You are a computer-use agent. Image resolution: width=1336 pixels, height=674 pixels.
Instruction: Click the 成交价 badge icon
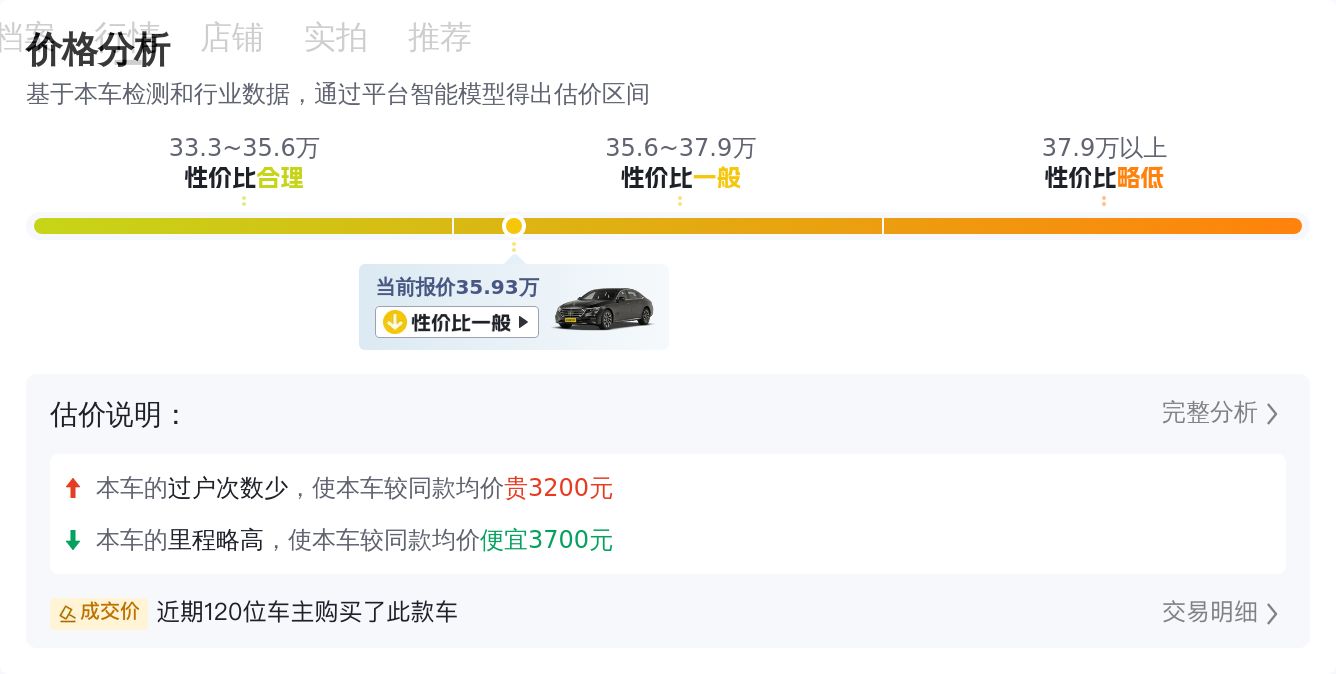(68, 612)
